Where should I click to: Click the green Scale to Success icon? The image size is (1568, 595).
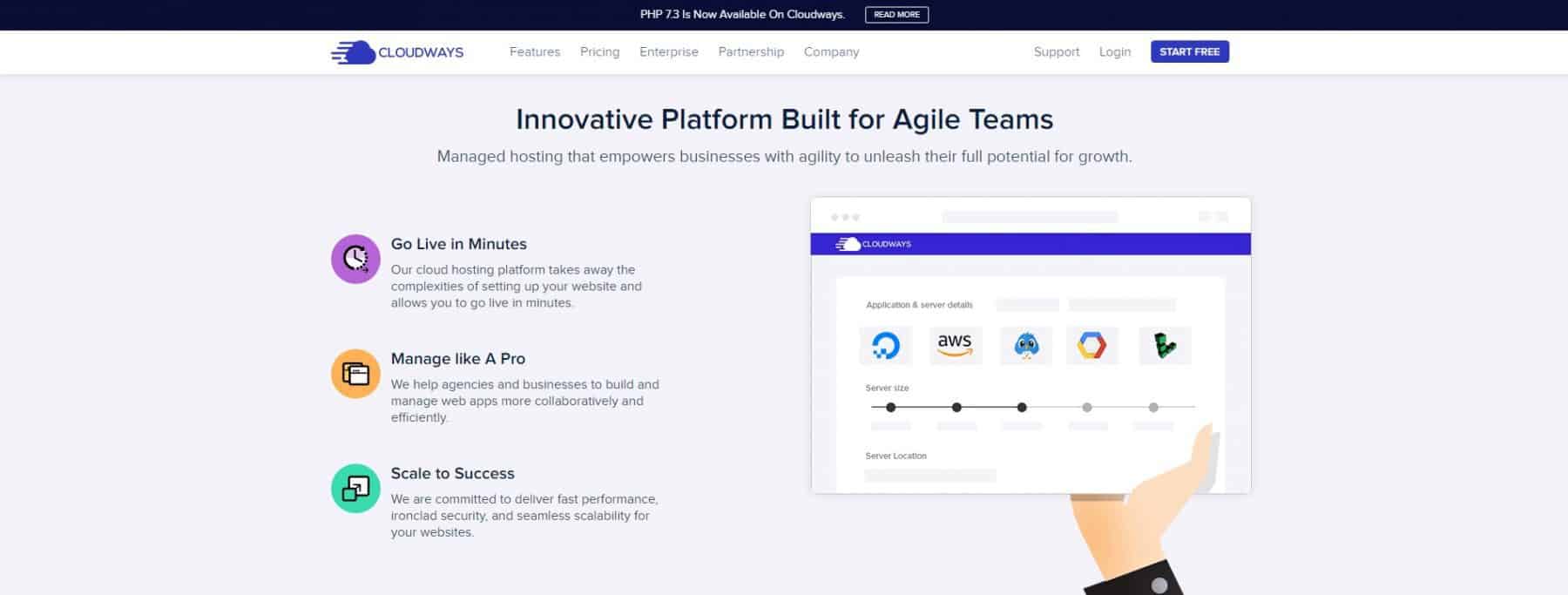(355, 488)
